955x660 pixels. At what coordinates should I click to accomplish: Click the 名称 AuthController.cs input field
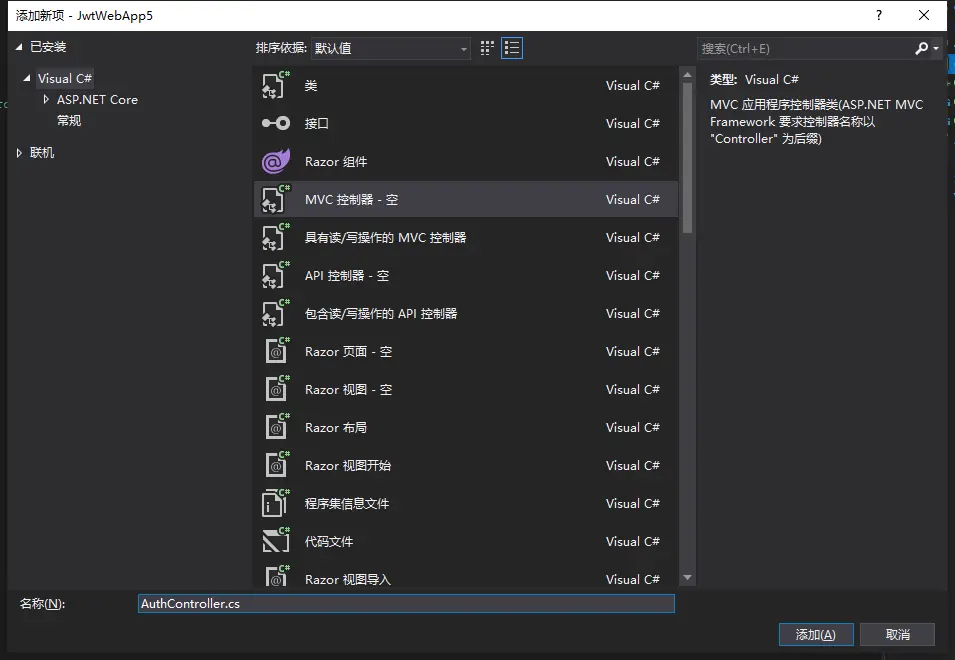point(406,603)
